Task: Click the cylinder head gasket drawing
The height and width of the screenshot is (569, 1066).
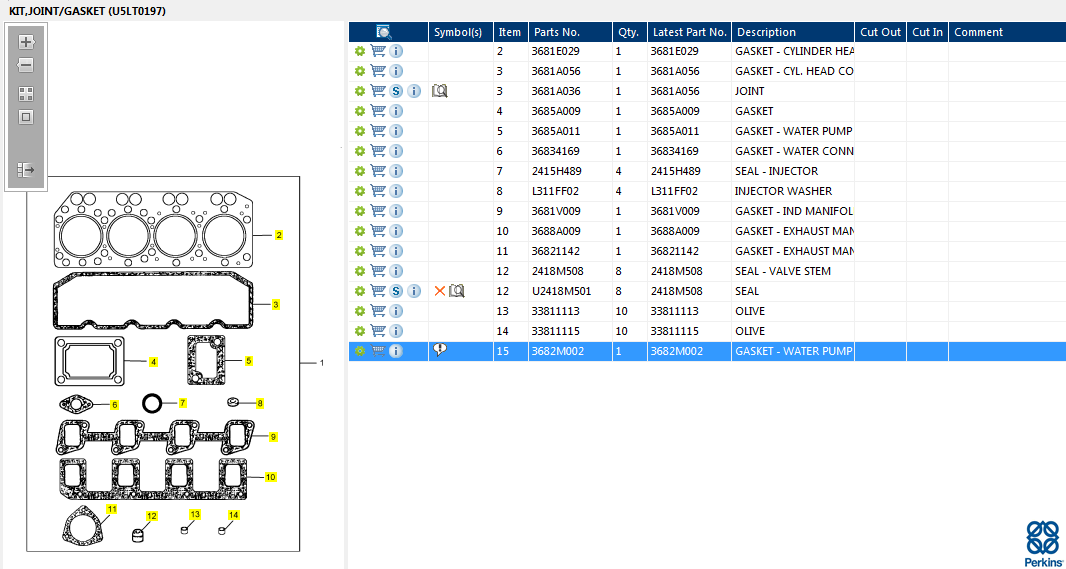Action: [x=153, y=229]
